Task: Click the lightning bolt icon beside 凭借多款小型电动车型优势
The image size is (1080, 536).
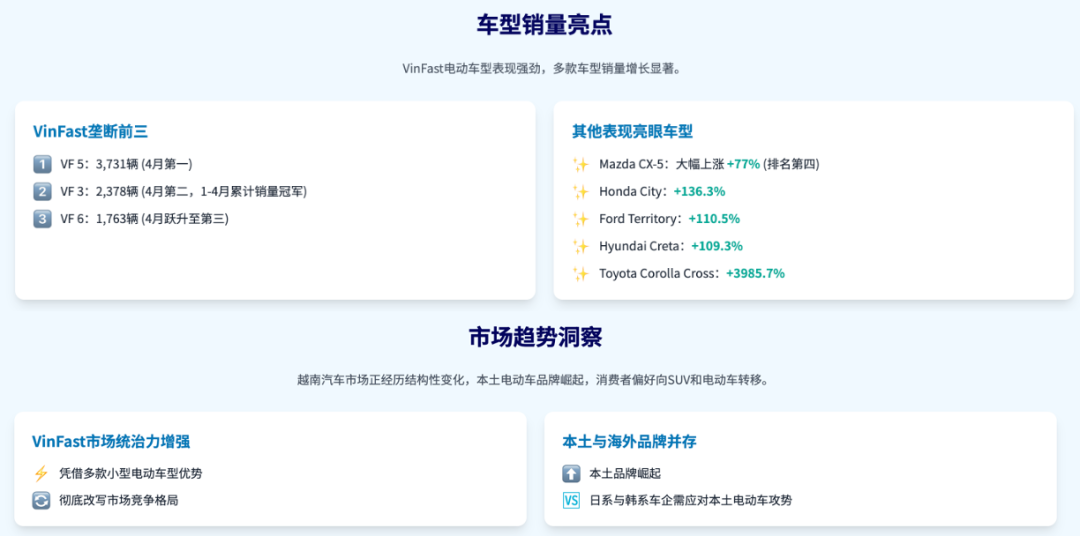Action: tap(41, 473)
